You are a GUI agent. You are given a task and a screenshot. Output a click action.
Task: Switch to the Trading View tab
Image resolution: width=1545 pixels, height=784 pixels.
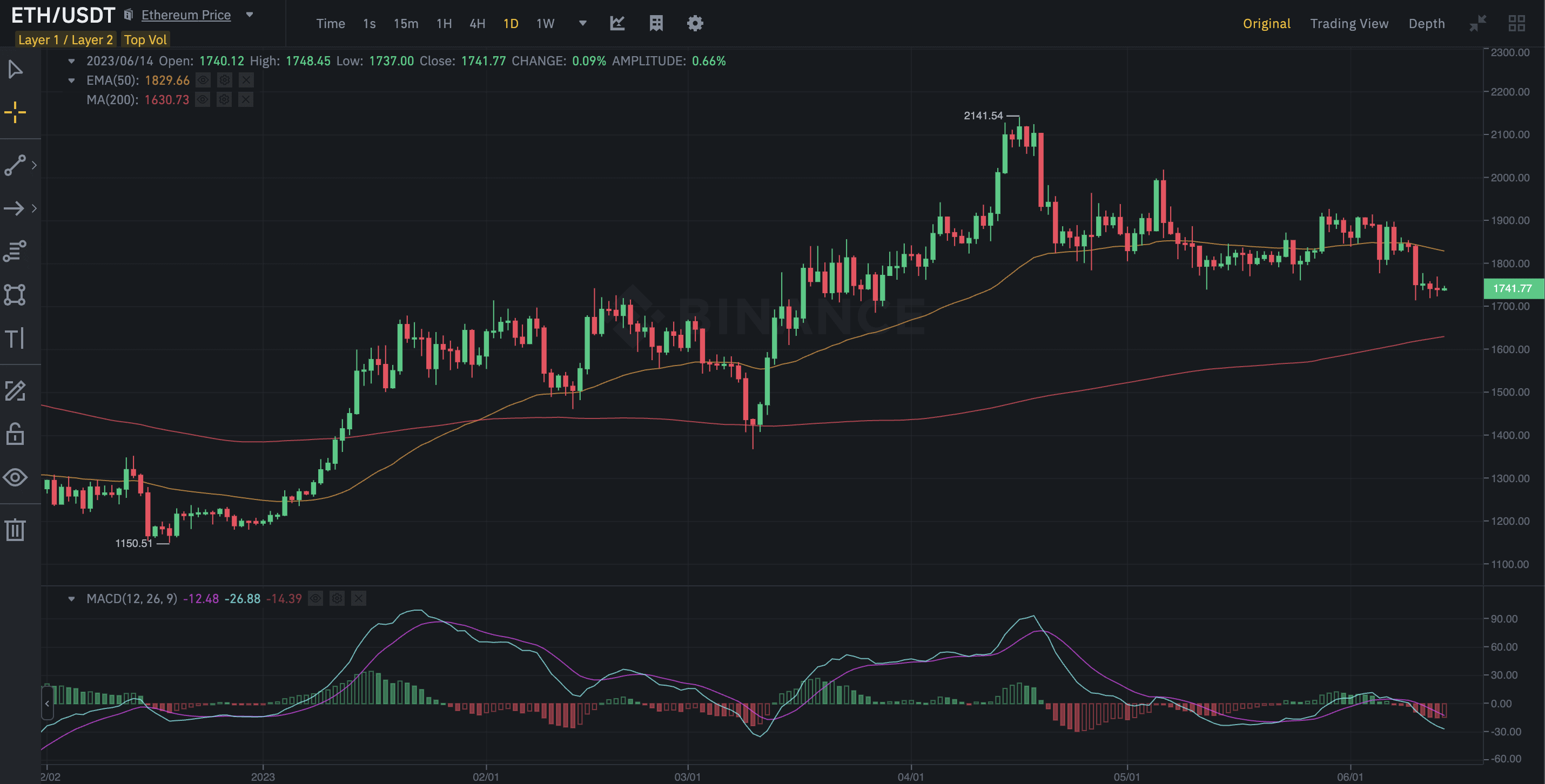[1349, 23]
